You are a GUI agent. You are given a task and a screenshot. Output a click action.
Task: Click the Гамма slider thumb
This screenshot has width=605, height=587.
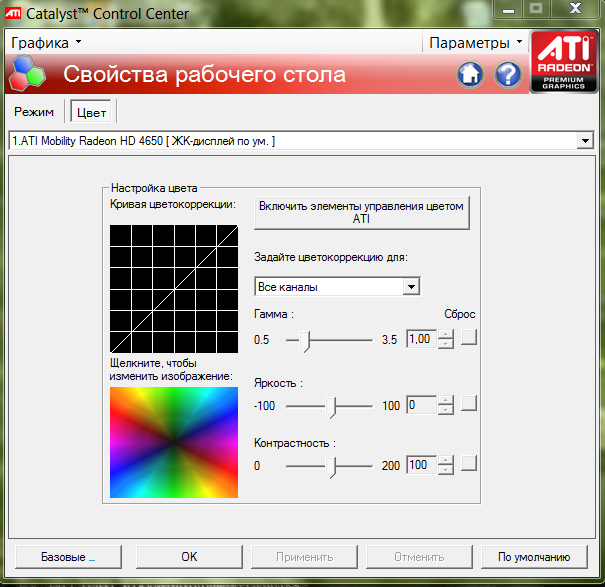(305, 341)
